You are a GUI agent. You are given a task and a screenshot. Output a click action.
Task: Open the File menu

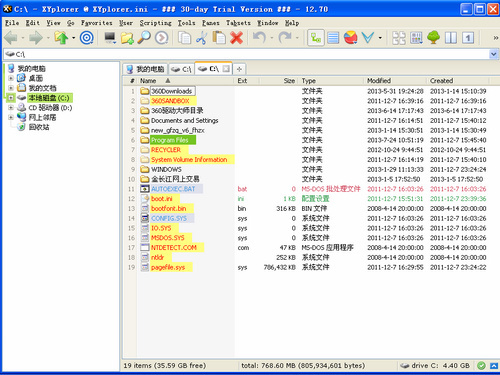coord(12,23)
